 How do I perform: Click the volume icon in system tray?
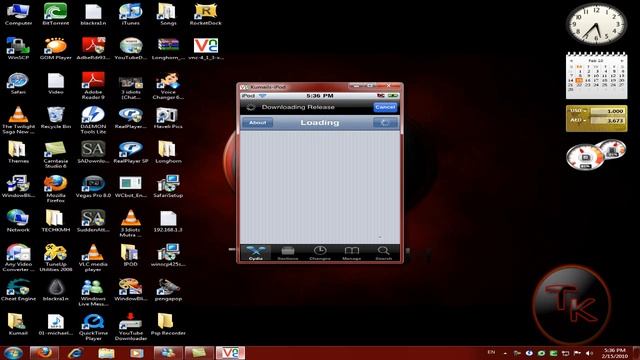click(589, 353)
